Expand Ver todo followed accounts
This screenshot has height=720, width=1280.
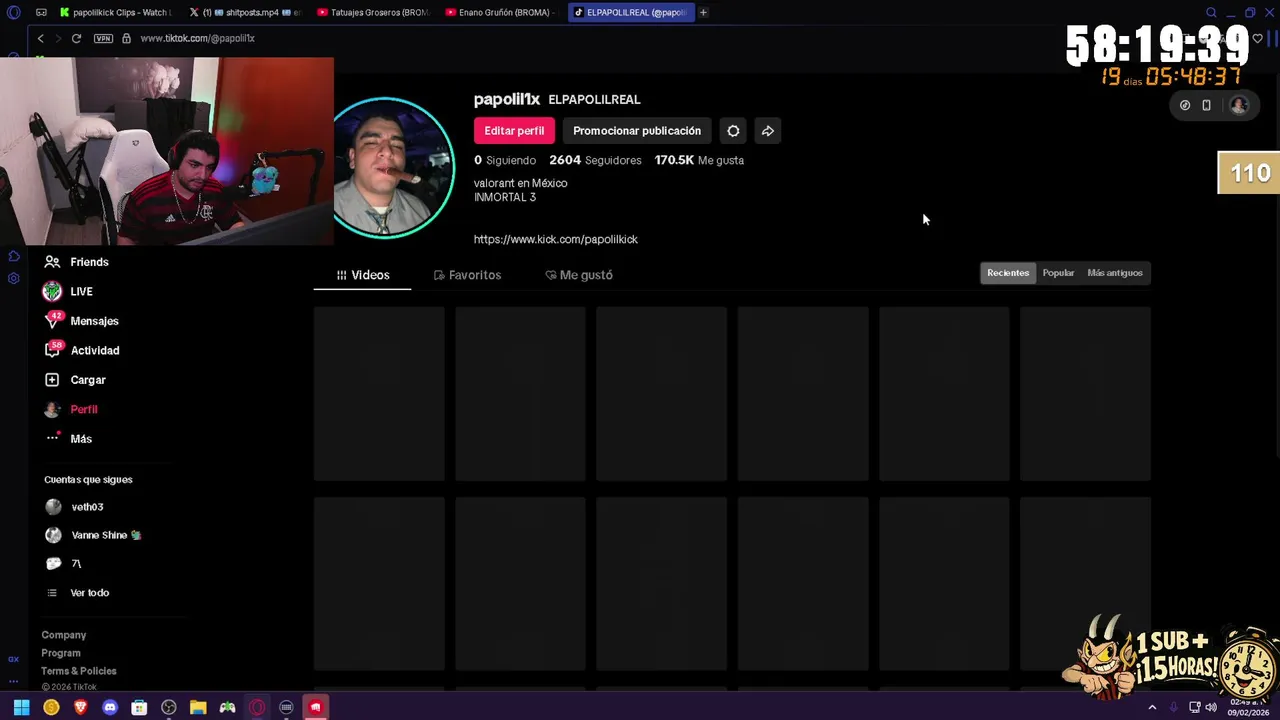pyautogui.click(x=78, y=593)
